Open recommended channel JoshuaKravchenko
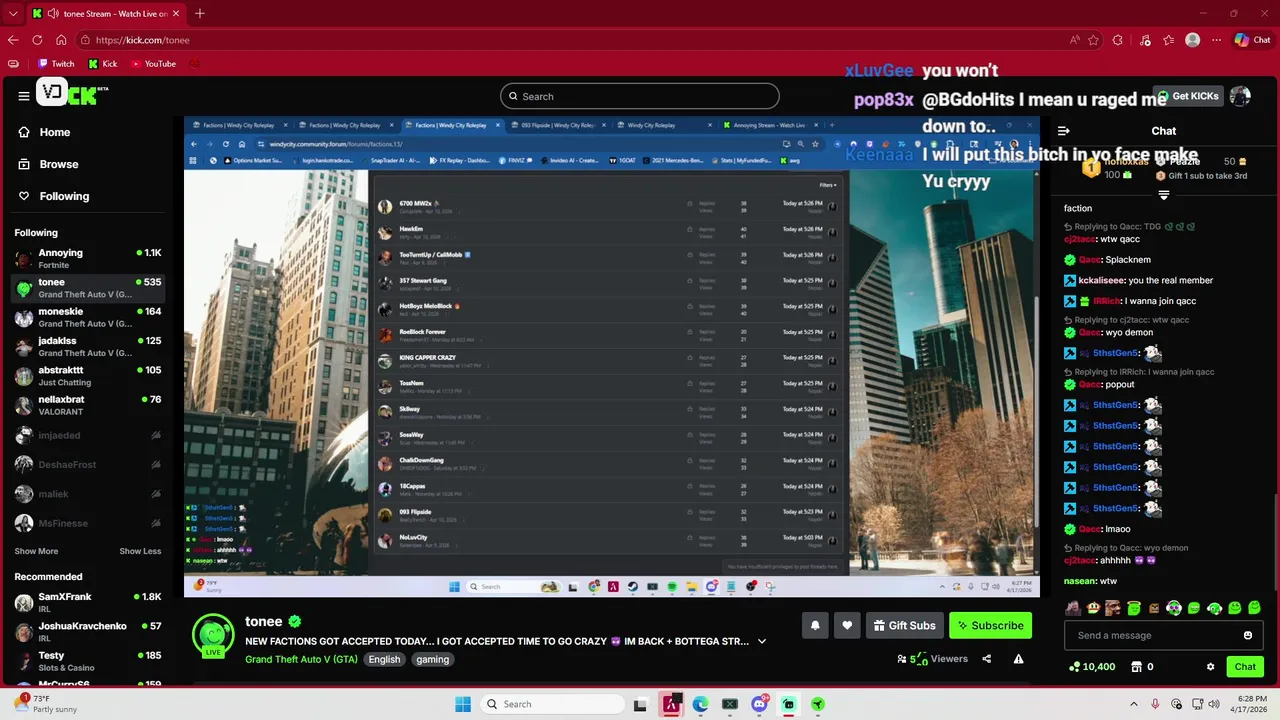Viewport: 1280px width, 720px height. tap(88, 631)
